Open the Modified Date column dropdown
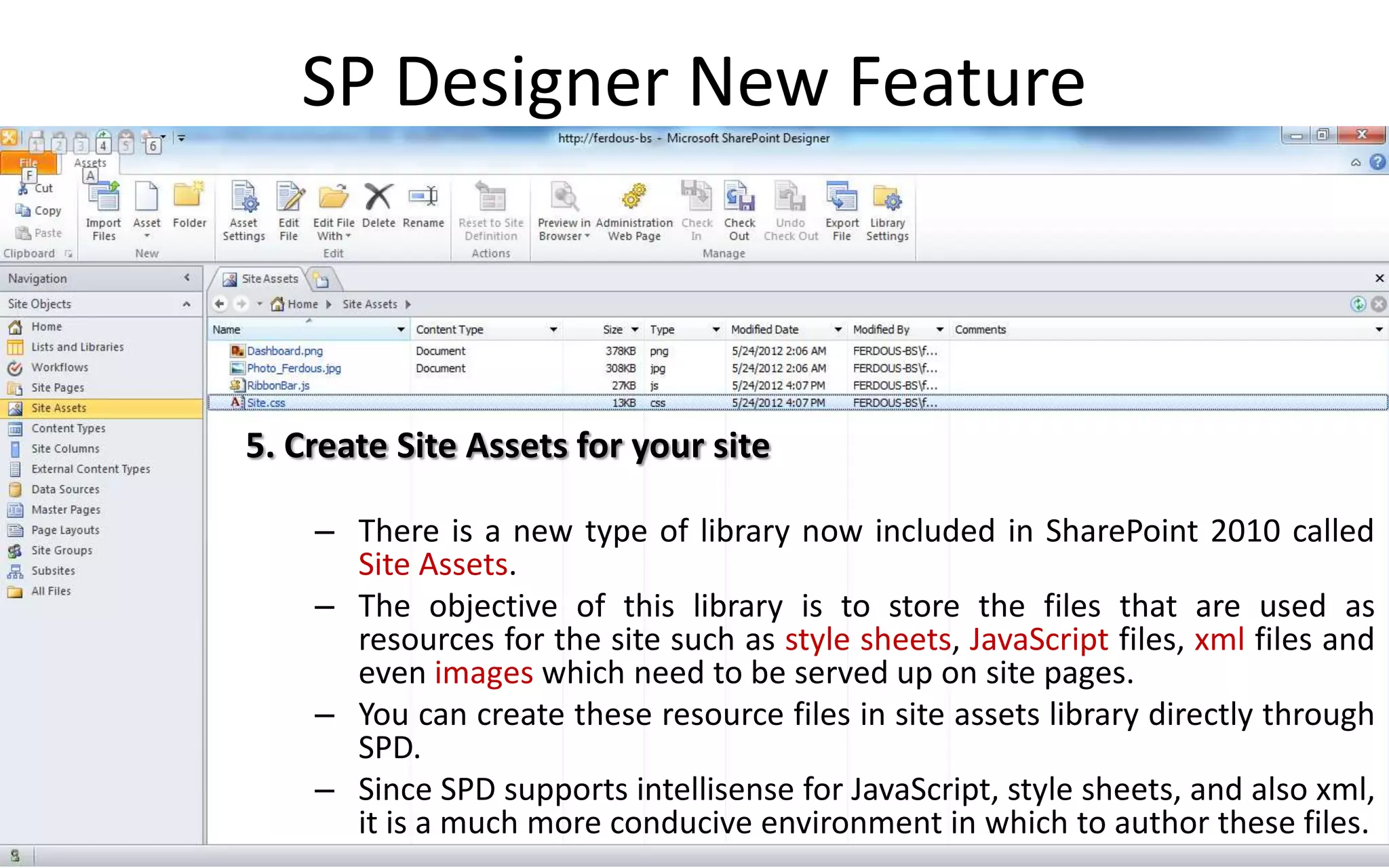This screenshot has height=868, width=1389. pos(838,330)
